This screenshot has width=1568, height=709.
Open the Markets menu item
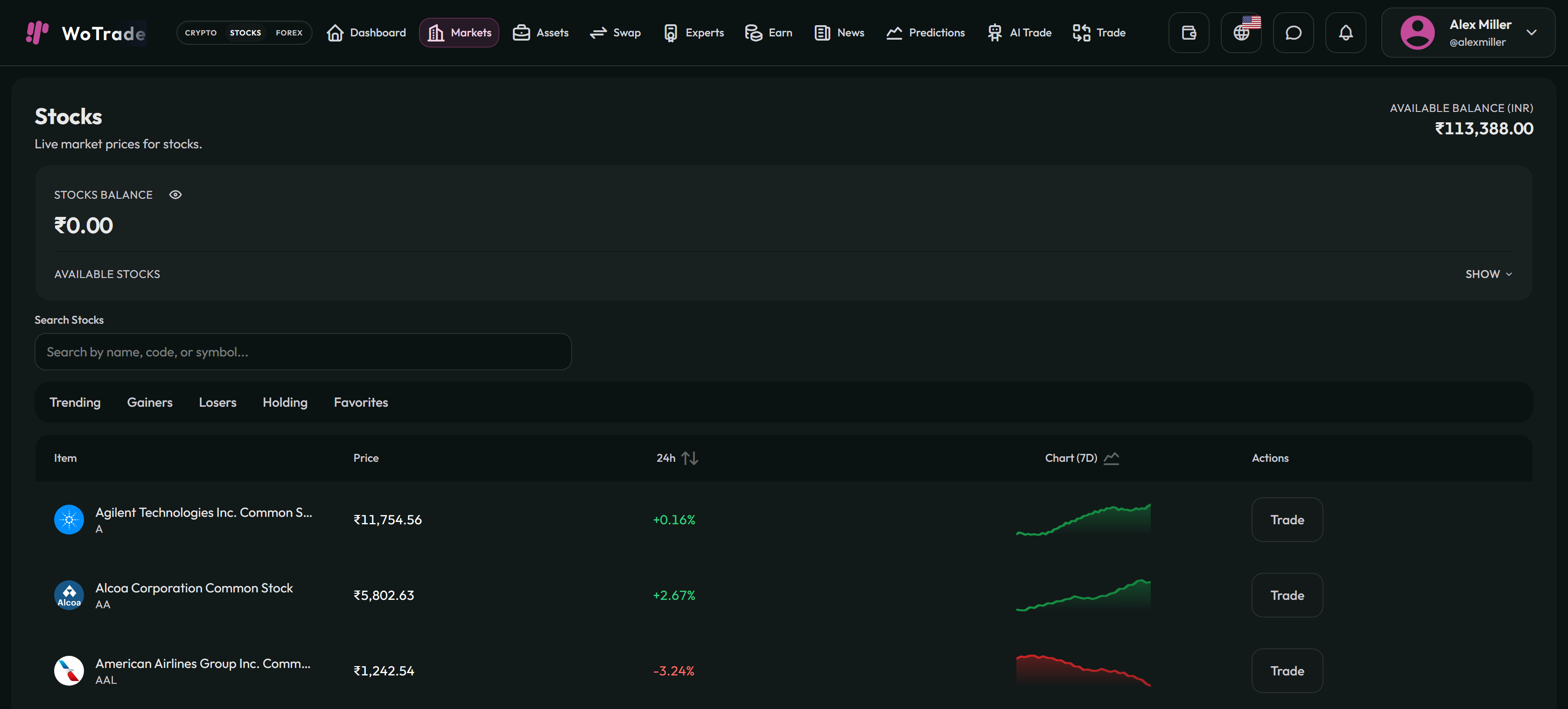[459, 33]
